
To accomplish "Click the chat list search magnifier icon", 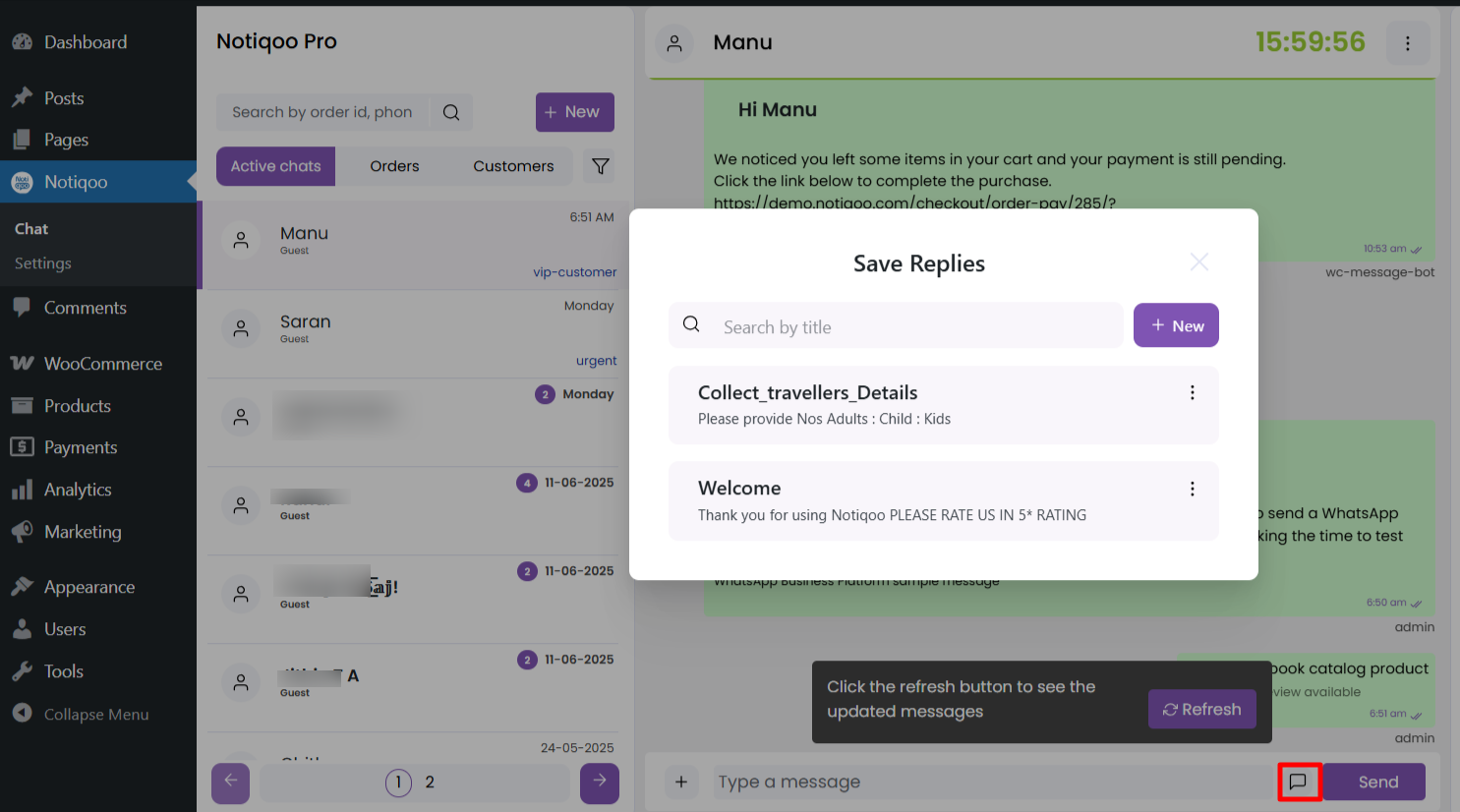I will coord(451,112).
